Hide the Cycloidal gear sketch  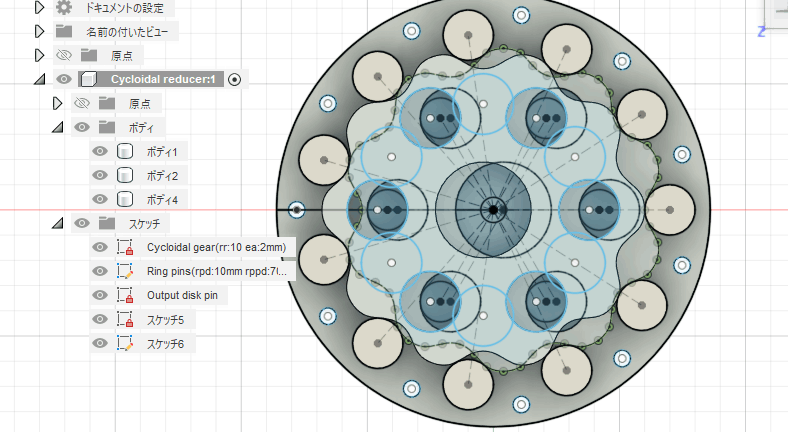pos(100,247)
